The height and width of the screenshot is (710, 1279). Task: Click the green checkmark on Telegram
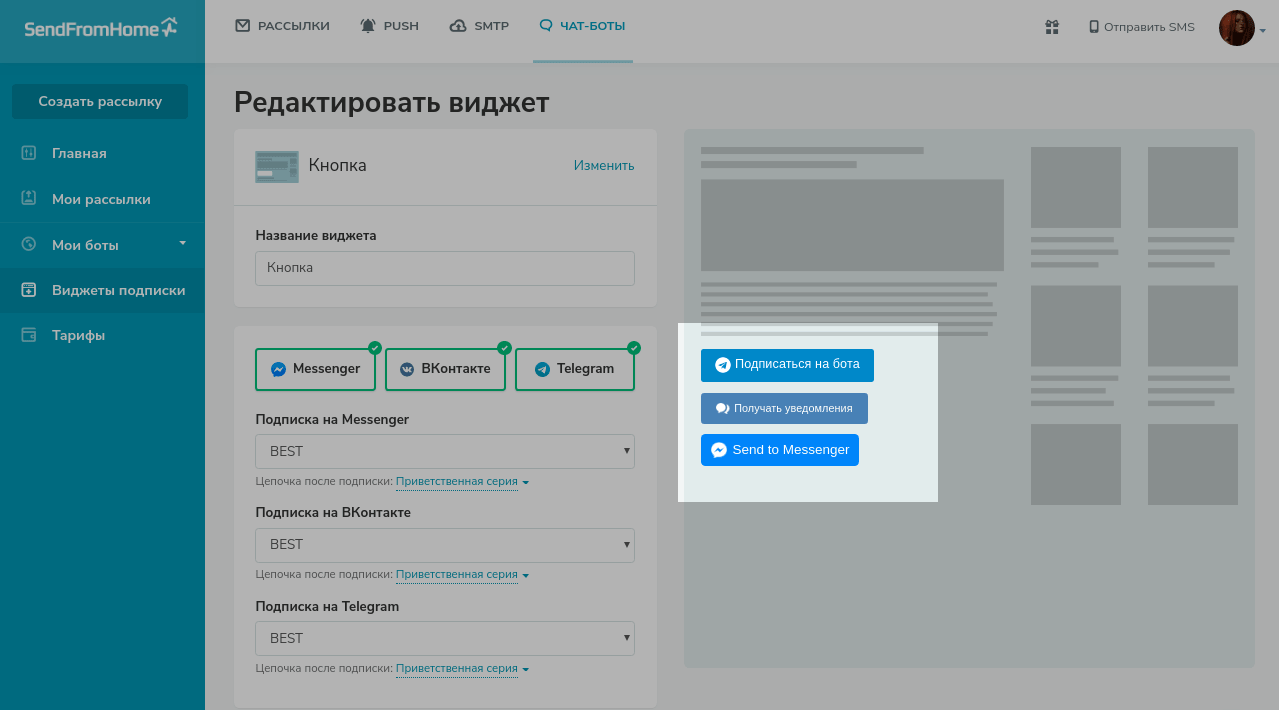pos(633,348)
